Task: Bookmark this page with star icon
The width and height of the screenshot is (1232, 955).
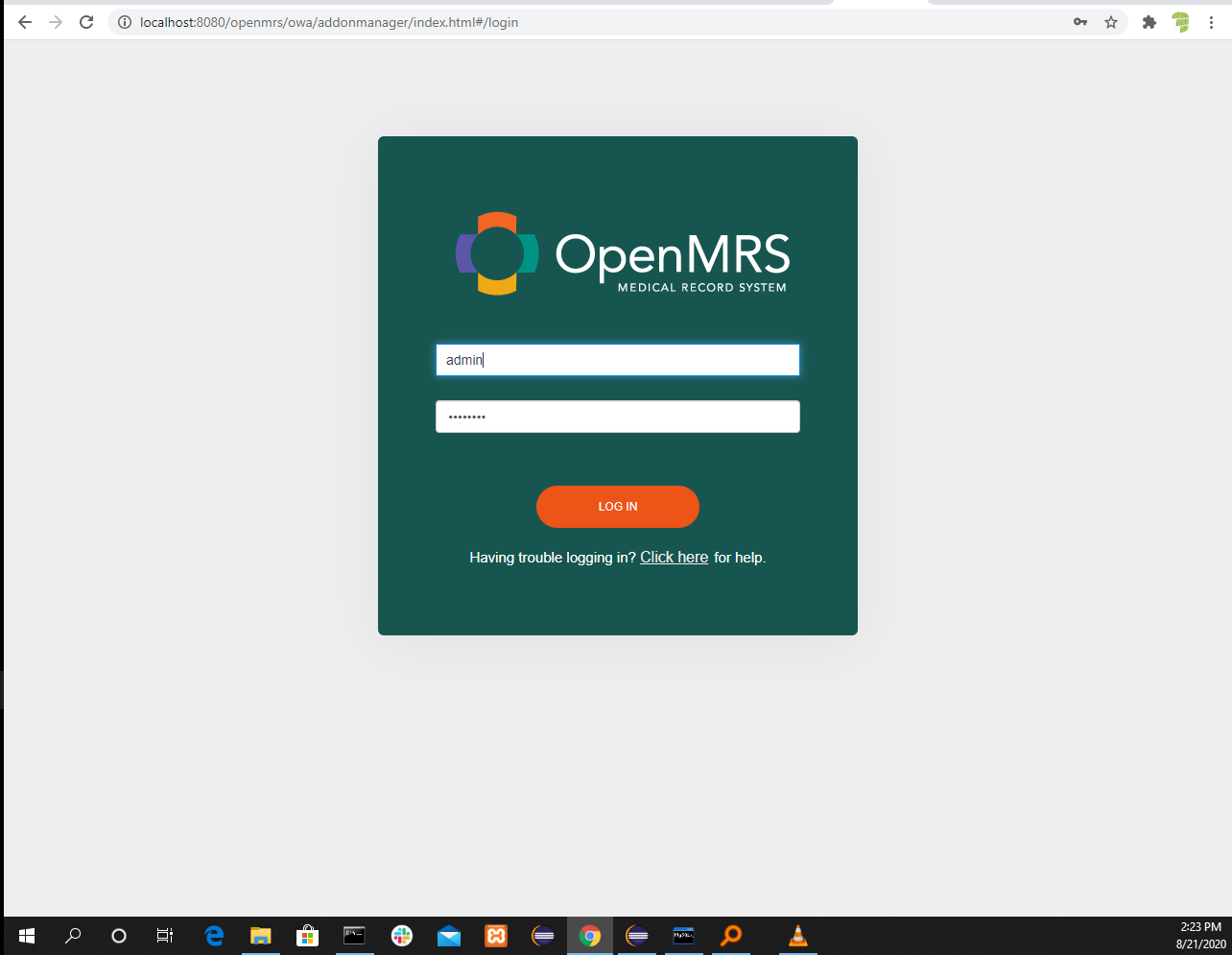Action: coord(1111,22)
